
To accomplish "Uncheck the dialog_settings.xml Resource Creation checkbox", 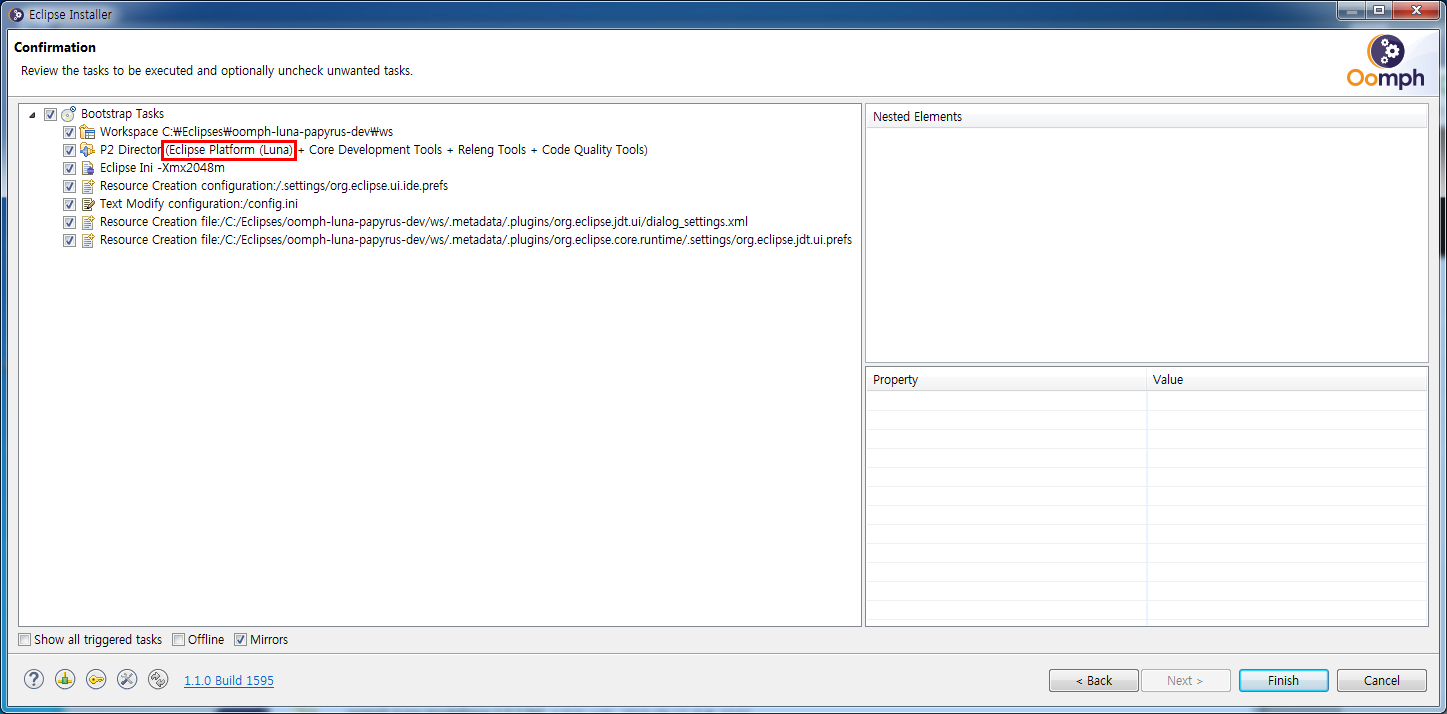I will click(x=69, y=222).
